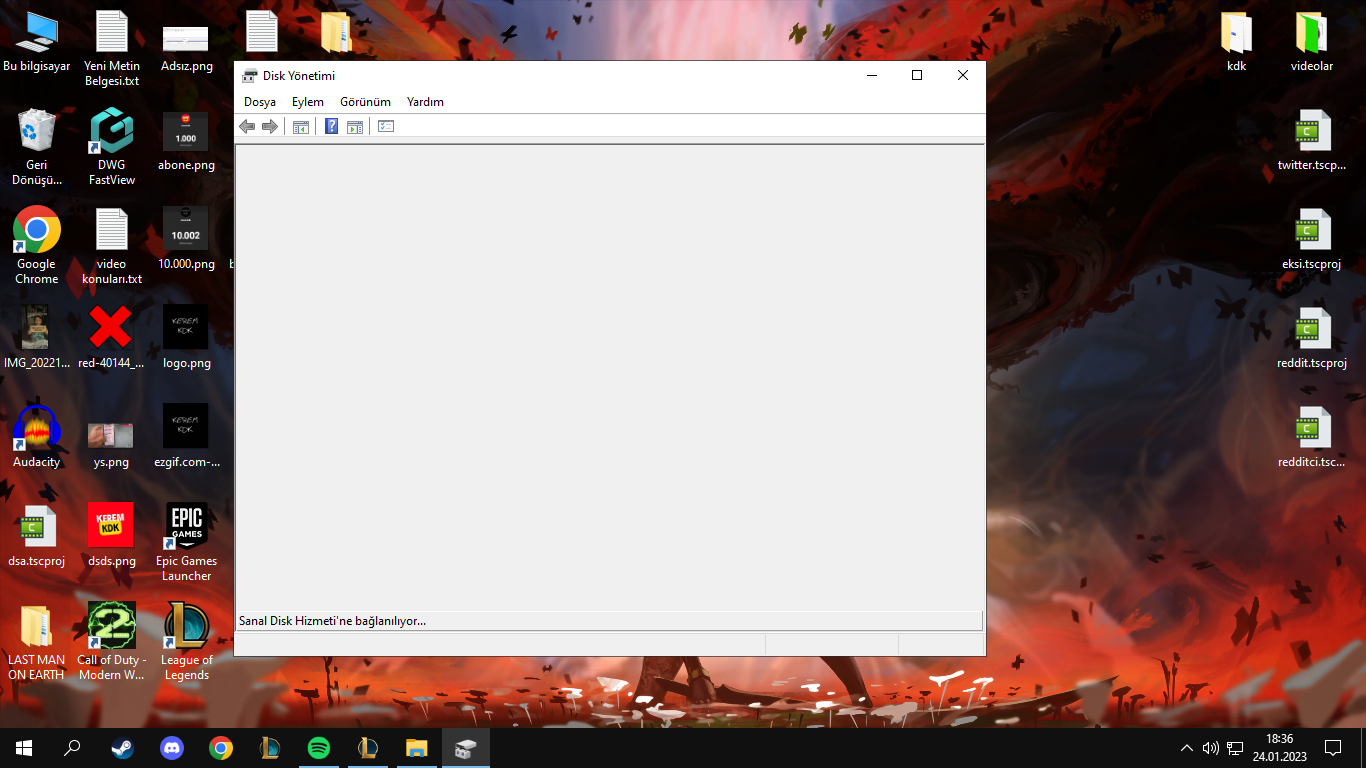1366x768 pixels.
Task: Open the Eylem menu
Action: tap(308, 102)
